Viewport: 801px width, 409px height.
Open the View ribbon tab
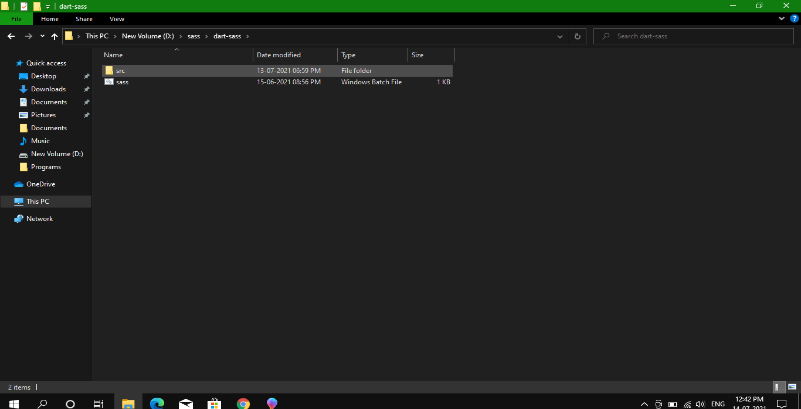point(116,19)
